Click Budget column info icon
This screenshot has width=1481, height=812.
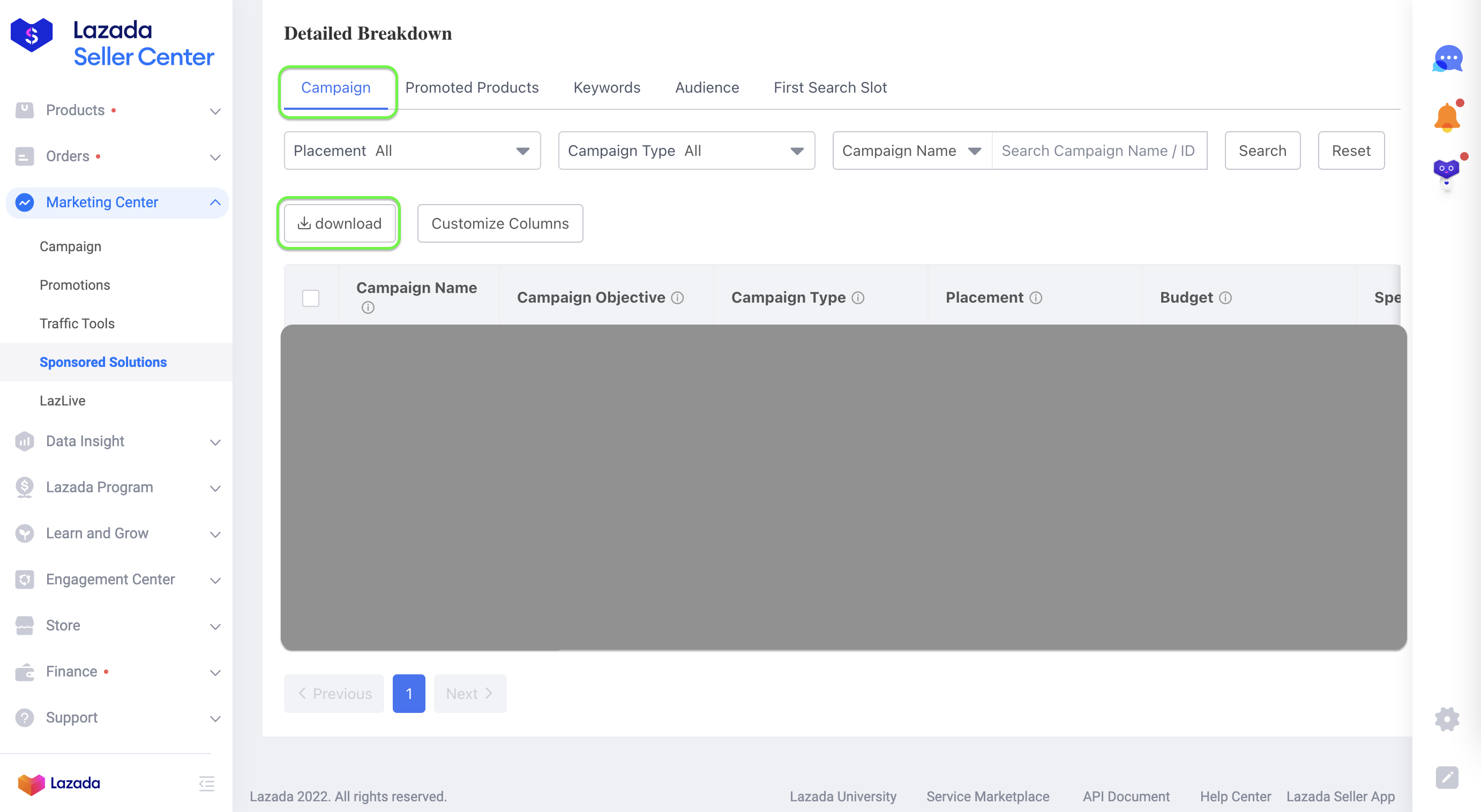coord(1225,298)
